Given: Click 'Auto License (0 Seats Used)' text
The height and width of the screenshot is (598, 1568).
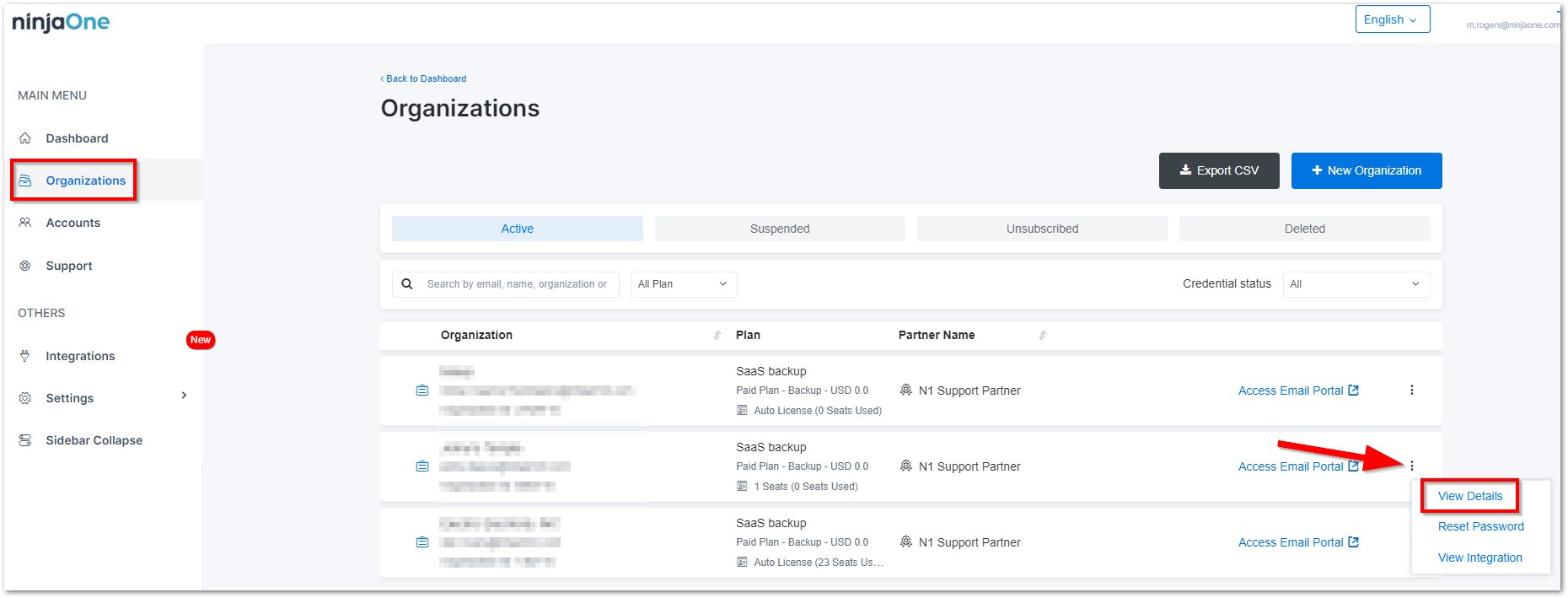Looking at the screenshot, I should [x=818, y=411].
